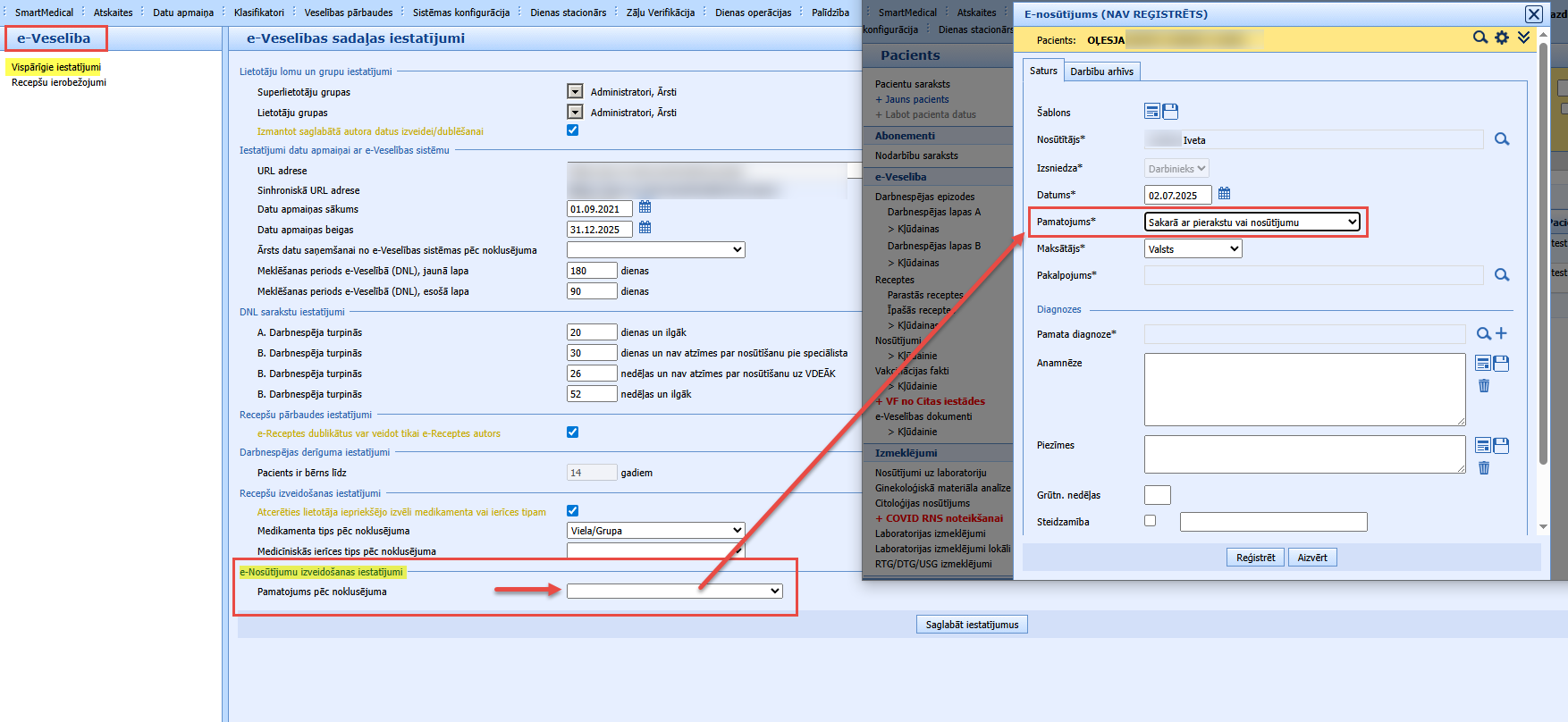The image size is (1568, 722).
Task: Uncheck e-Receptes dublikātus autors checkbox
Action: pyautogui.click(x=572, y=432)
